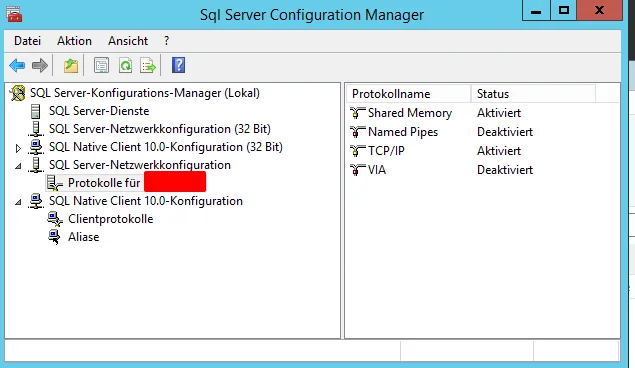Click the Help question mark toolbar icon

point(179,65)
